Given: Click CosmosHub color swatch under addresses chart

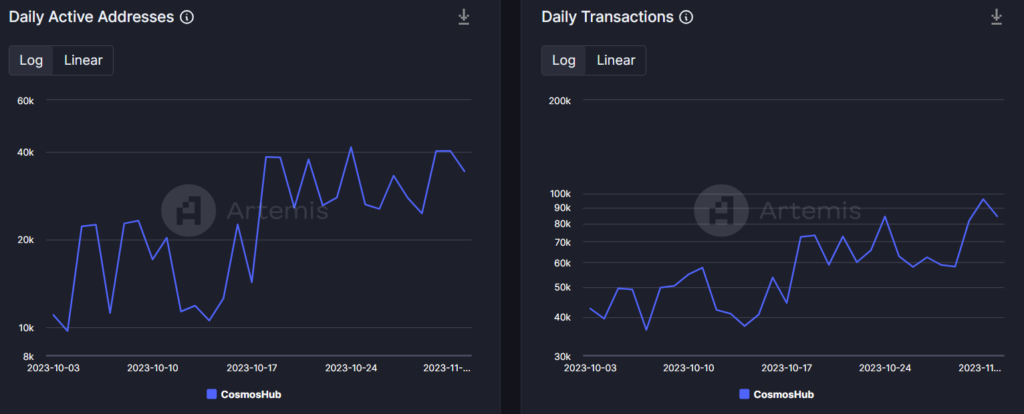Looking at the screenshot, I should (211, 394).
